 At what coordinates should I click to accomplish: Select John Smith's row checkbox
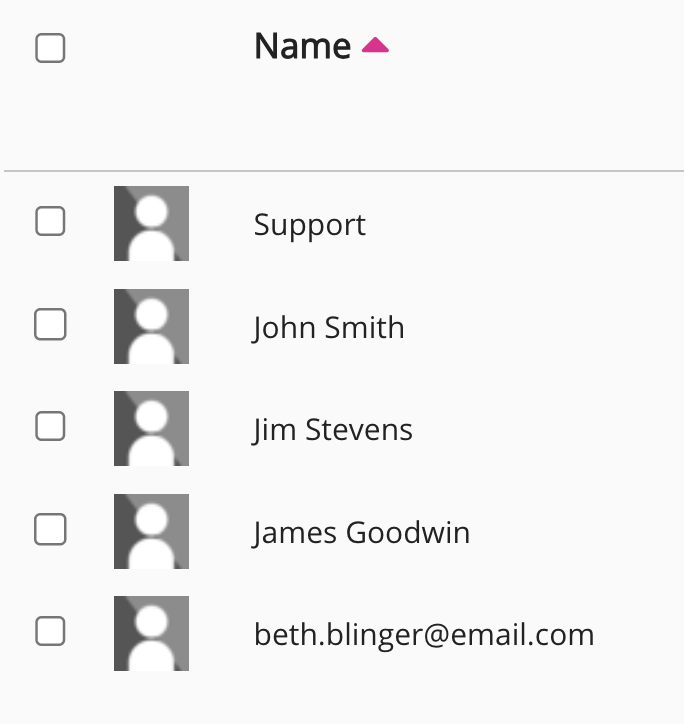pyautogui.click(x=50, y=324)
